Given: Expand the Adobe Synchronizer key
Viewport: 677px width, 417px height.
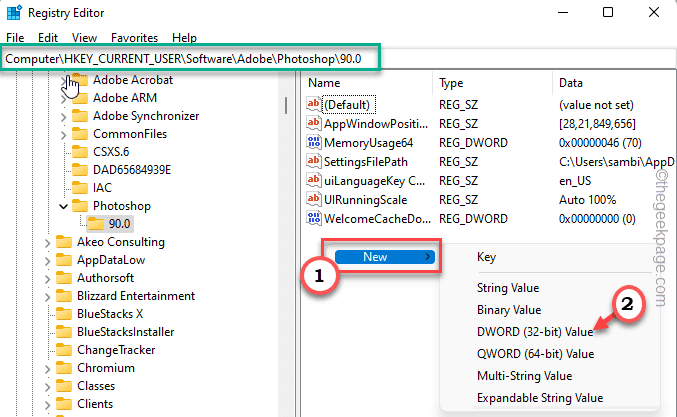Looking at the screenshot, I should coord(63,117).
